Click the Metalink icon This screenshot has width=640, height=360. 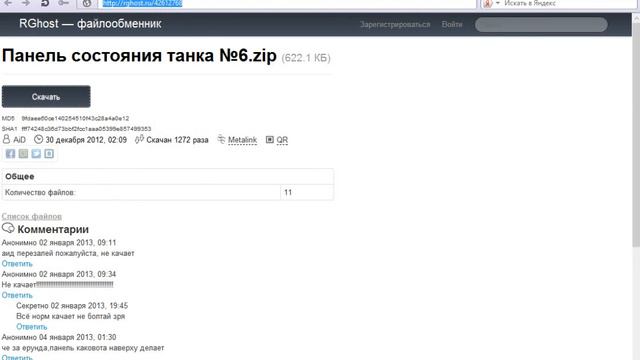click(x=221, y=139)
